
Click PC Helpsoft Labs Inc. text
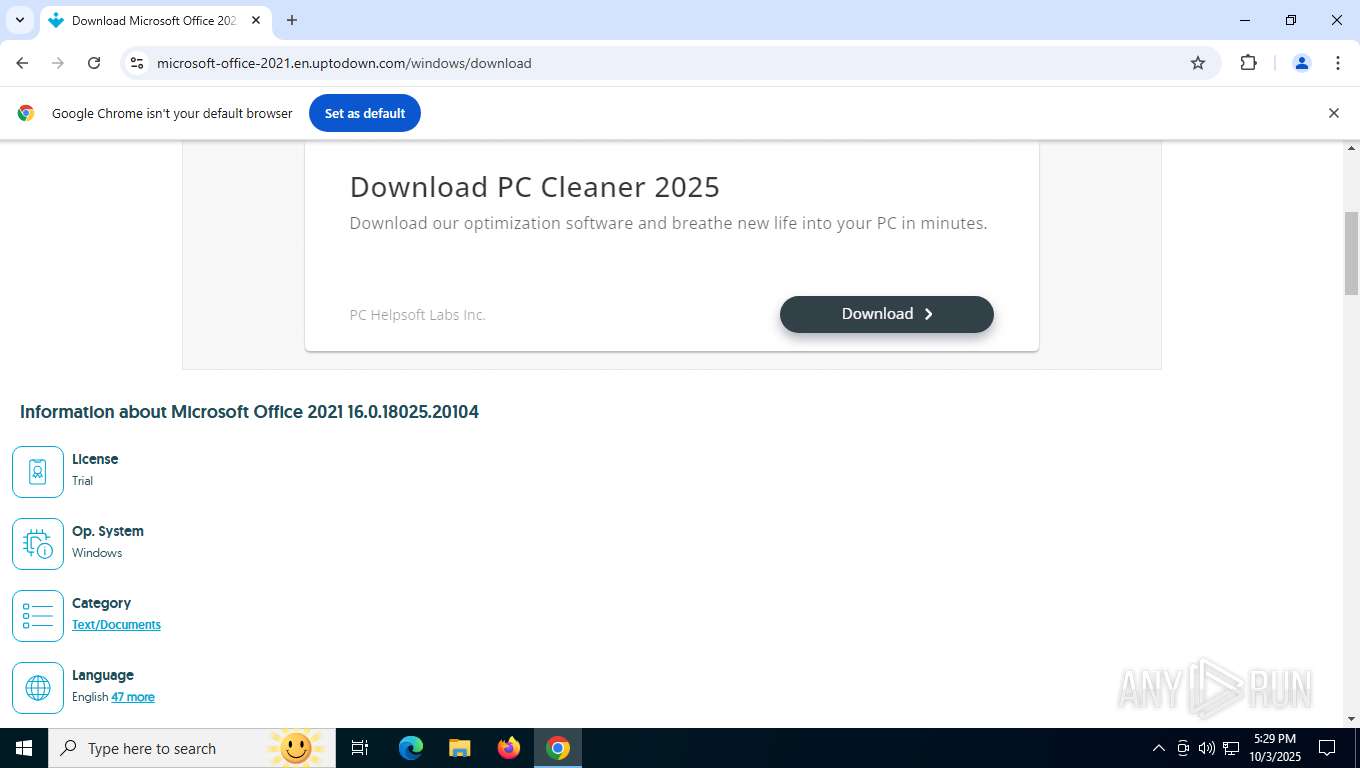click(x=417, y=315)
